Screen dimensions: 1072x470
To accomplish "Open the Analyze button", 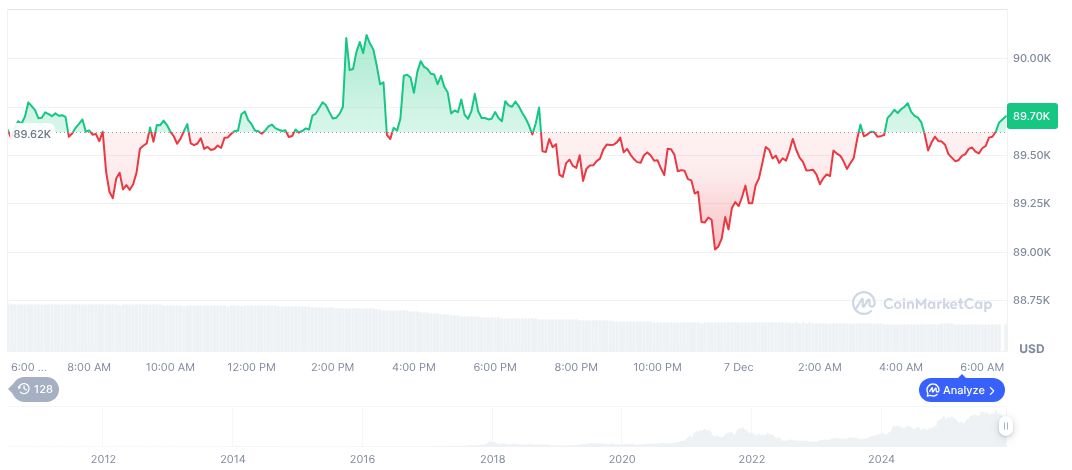I will 961,390.
